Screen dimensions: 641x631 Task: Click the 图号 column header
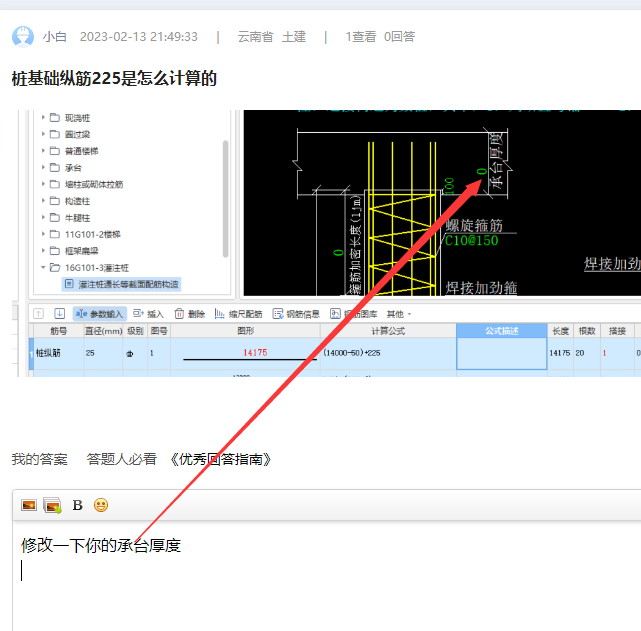click(x=159, y=331)
